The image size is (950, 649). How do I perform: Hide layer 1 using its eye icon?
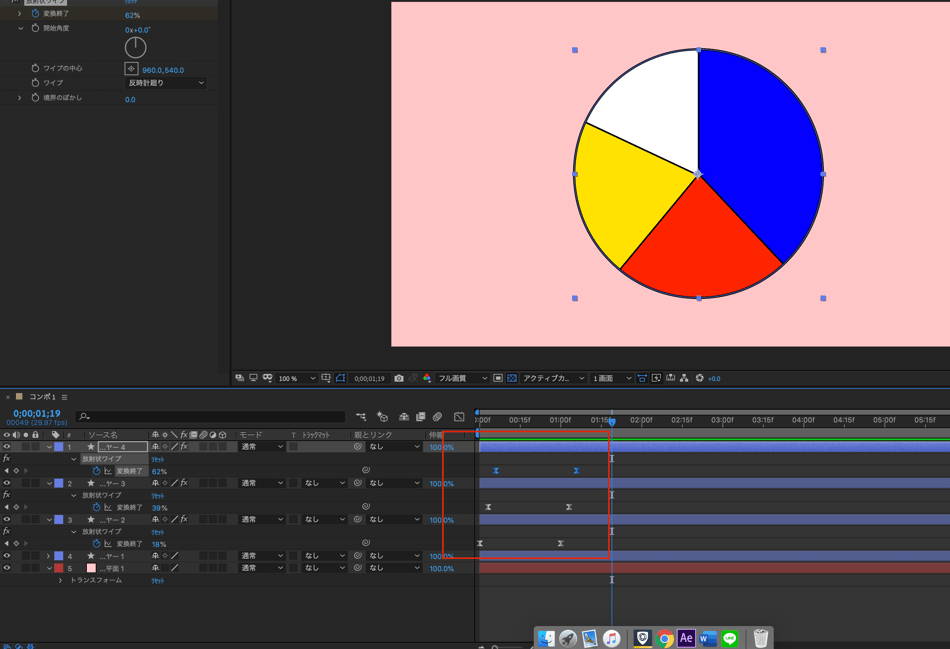click(x=7, y=447)
